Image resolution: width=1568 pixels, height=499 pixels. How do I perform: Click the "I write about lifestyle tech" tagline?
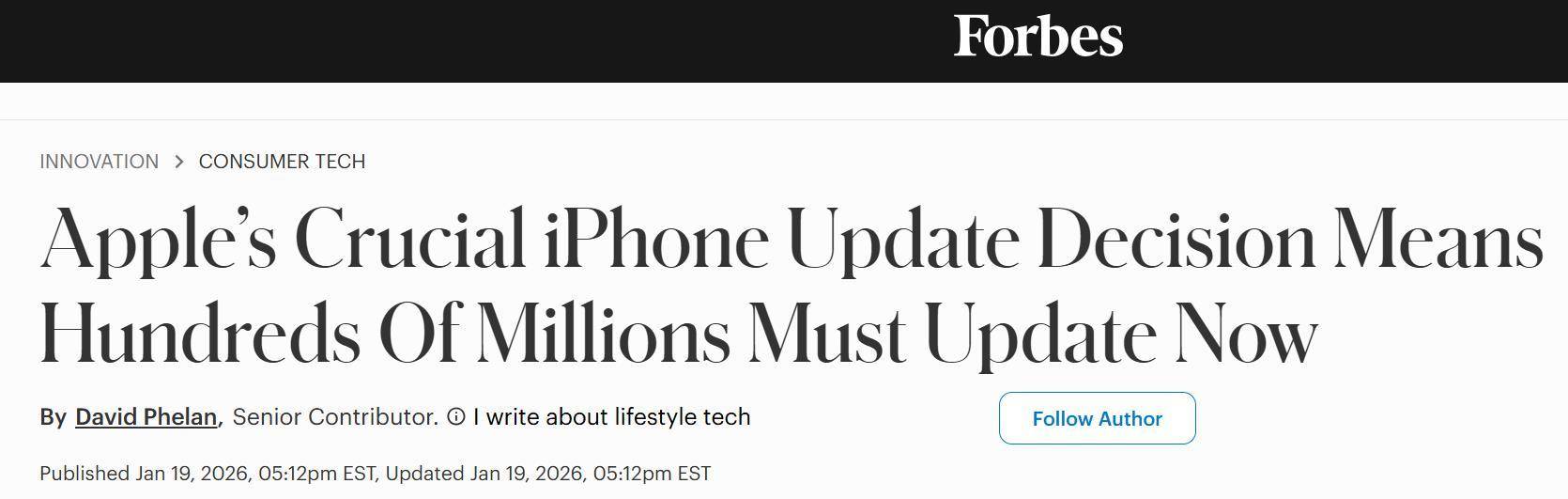pos(611,416)
